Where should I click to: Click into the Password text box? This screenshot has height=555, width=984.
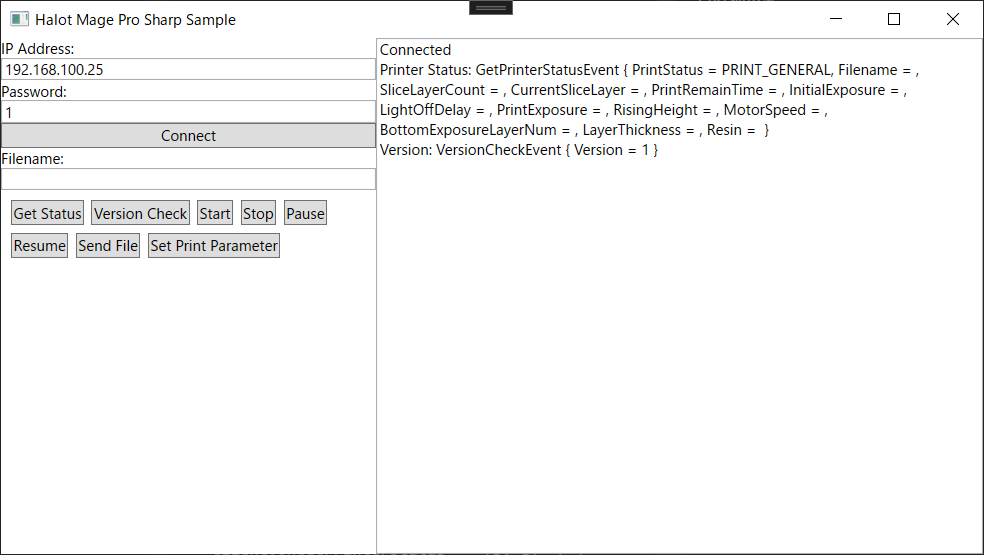point(188,113)
